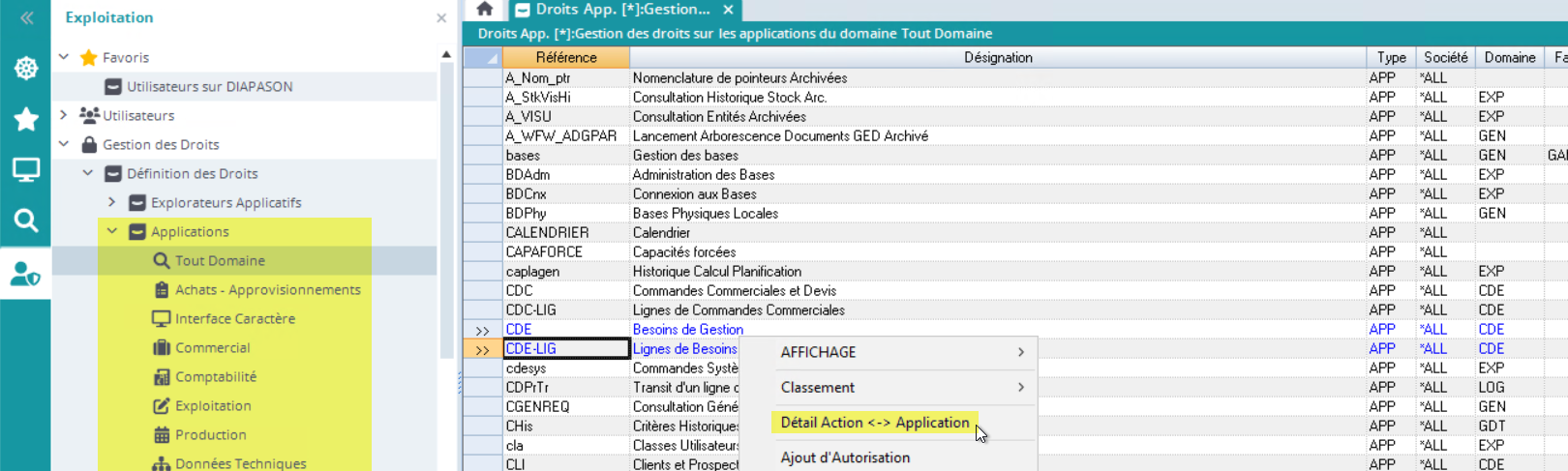1568x471 pixels.
Task: Close the Exploitation side panel
Action: 441,18
